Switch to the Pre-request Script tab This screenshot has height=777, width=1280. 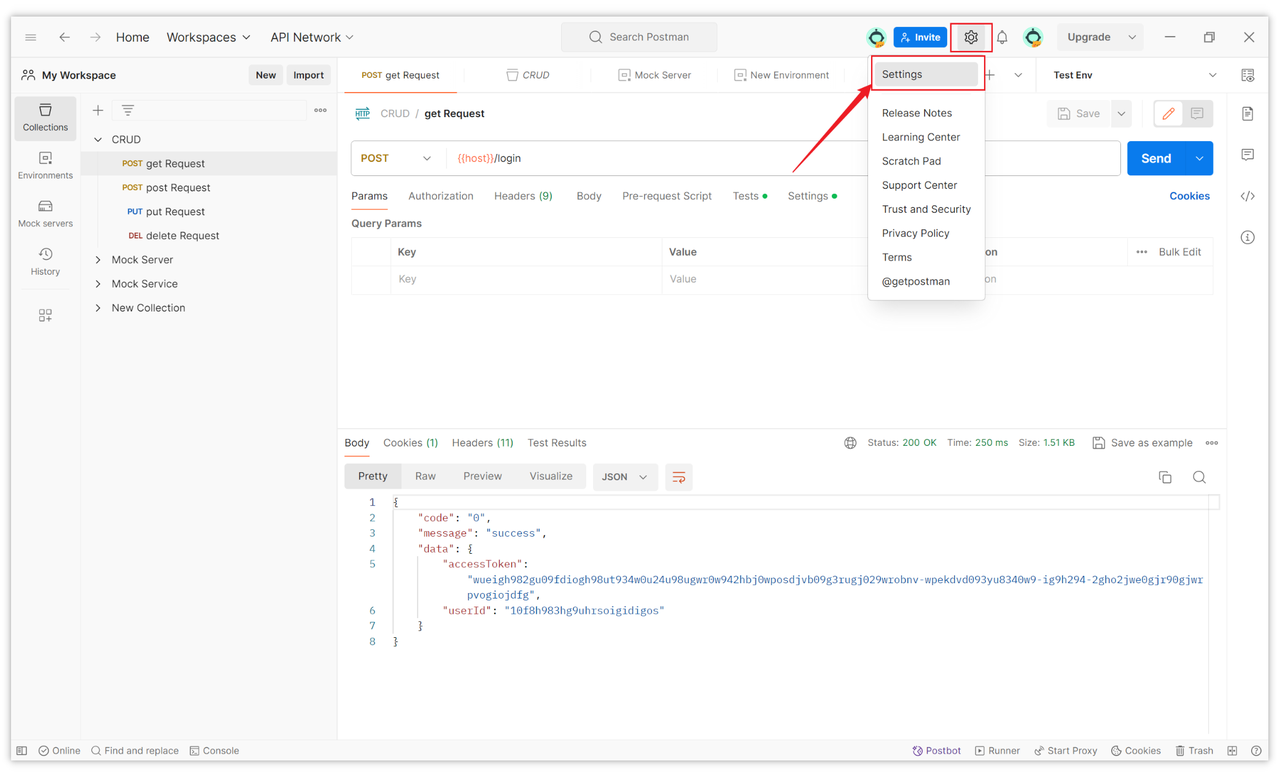point(667,196)
